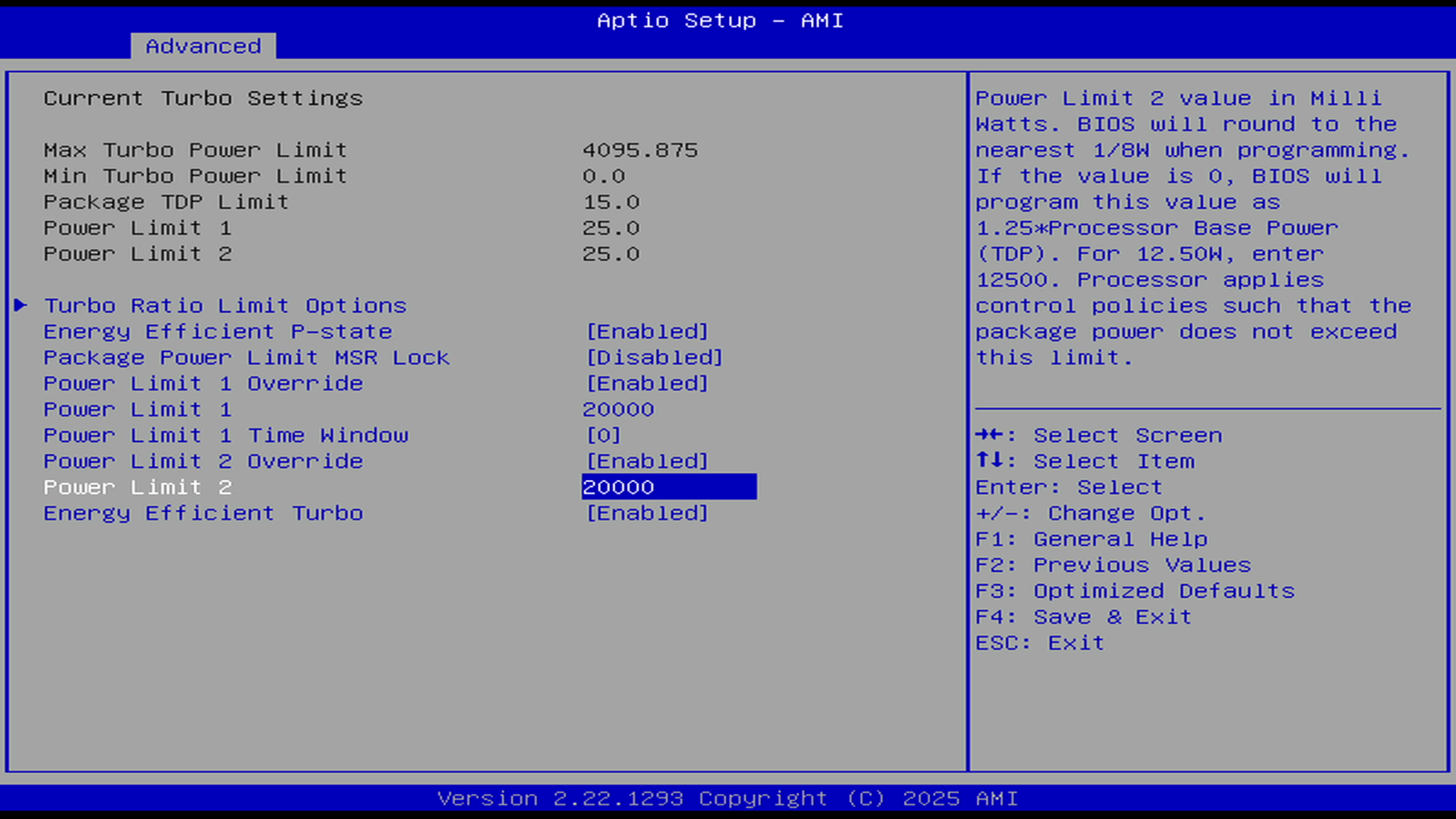Image resolution: width=1456 pixels, height=819 pixels.
Task: Click the arrow beside Turbo Ratio Limit Options
Action: [21, 305]
